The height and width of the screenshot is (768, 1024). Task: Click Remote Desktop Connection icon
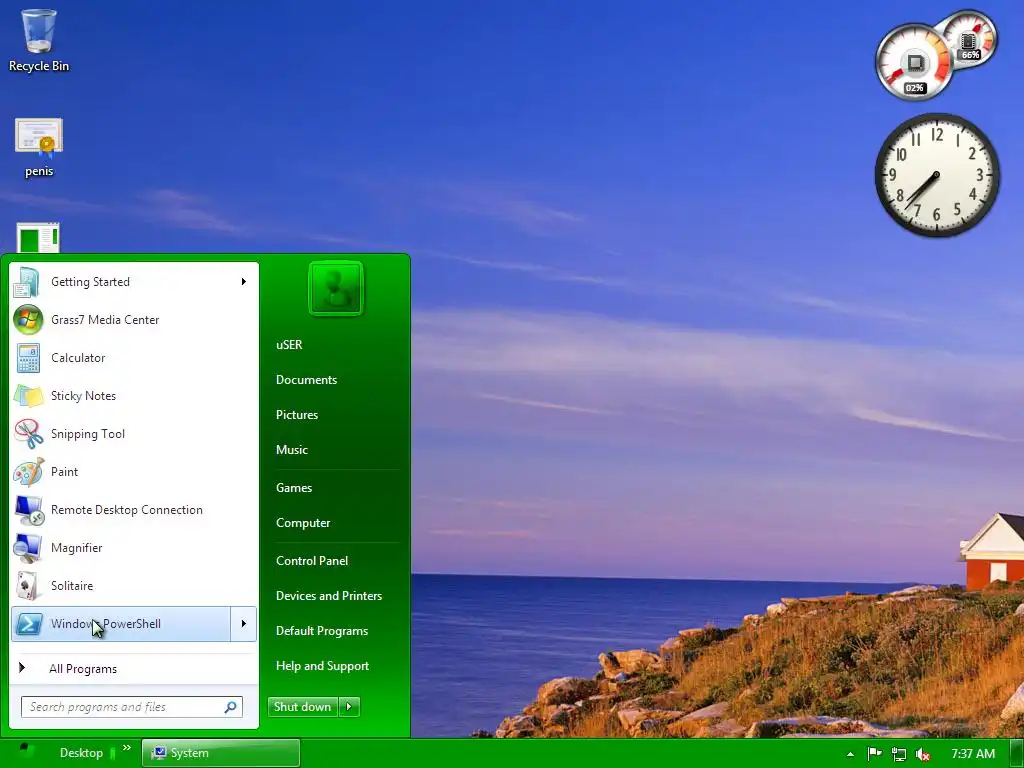tap(29, 510)
